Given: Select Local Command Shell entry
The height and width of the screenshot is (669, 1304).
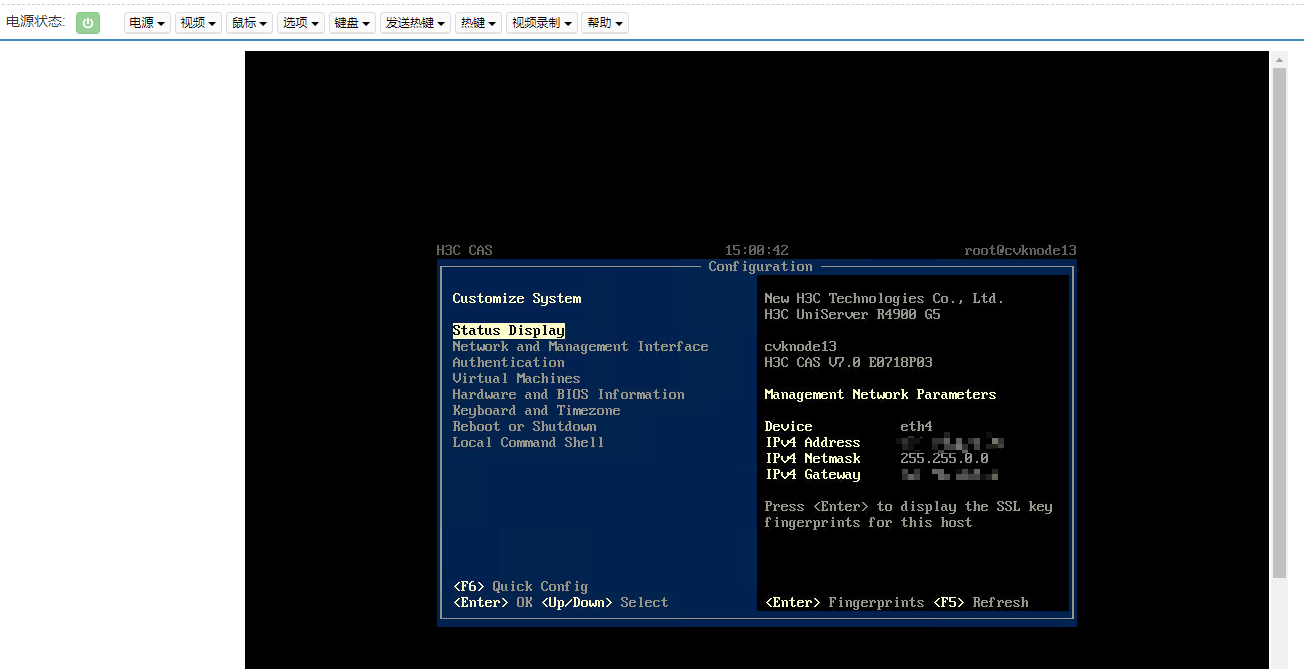Looking at the screenshot, I should coord(528,443).
